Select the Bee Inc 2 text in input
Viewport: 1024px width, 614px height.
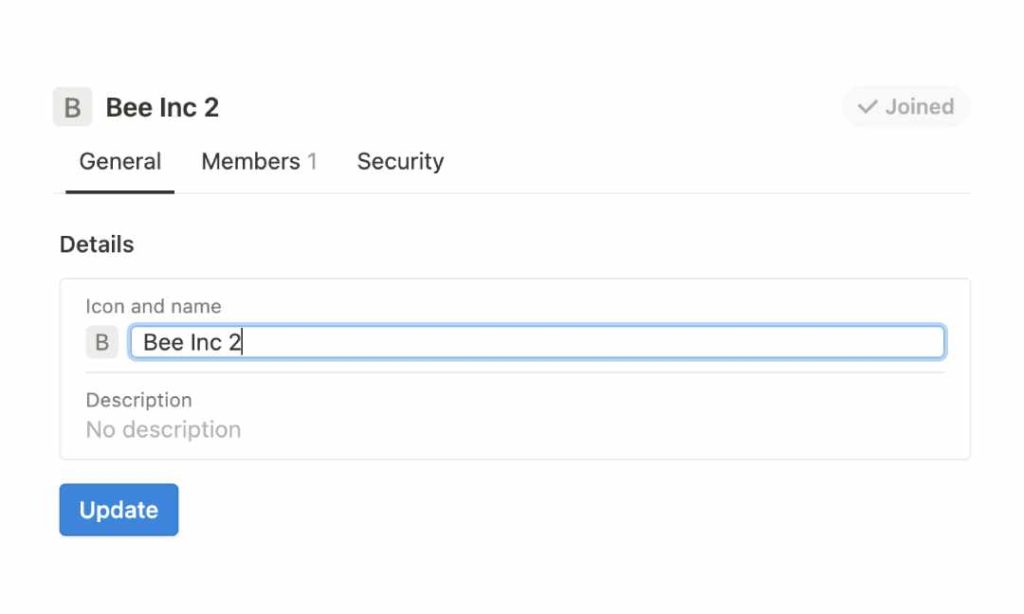pyautogui.click(x=190, y=342)
